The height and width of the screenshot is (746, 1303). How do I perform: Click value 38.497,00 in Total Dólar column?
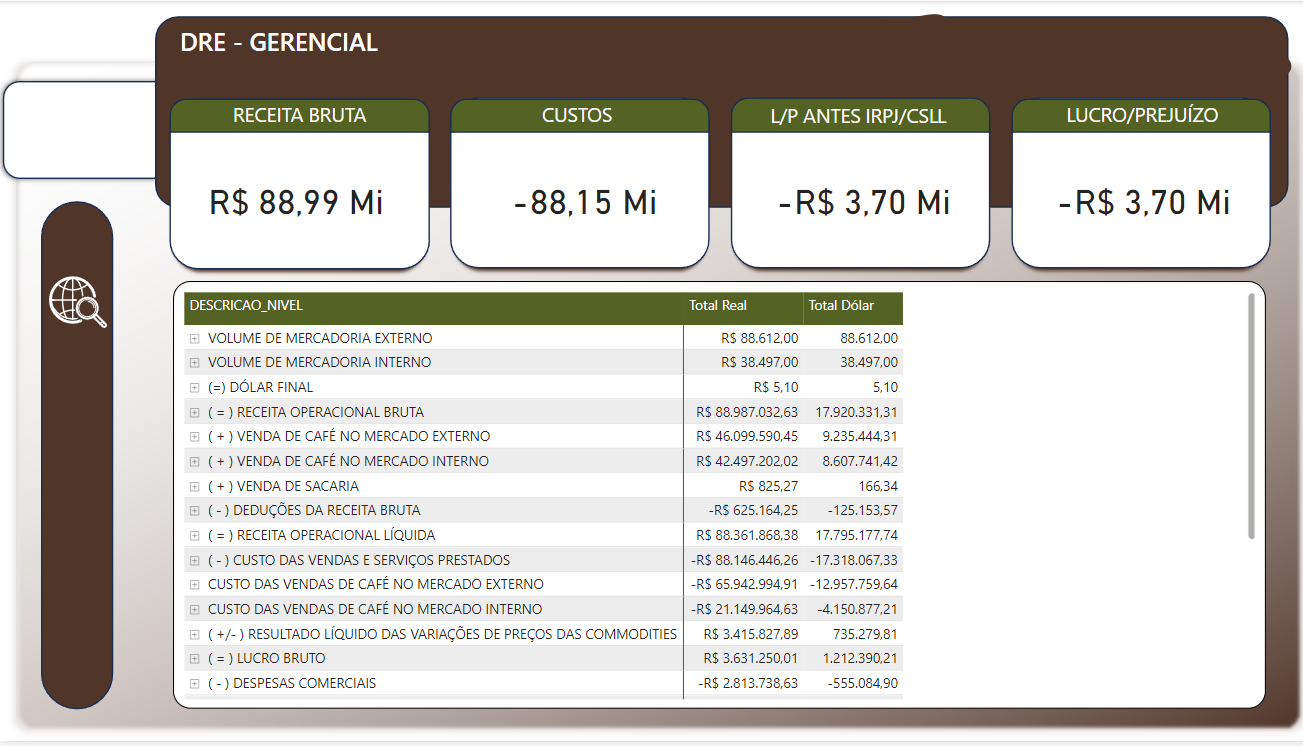click(x=869, y=363)
